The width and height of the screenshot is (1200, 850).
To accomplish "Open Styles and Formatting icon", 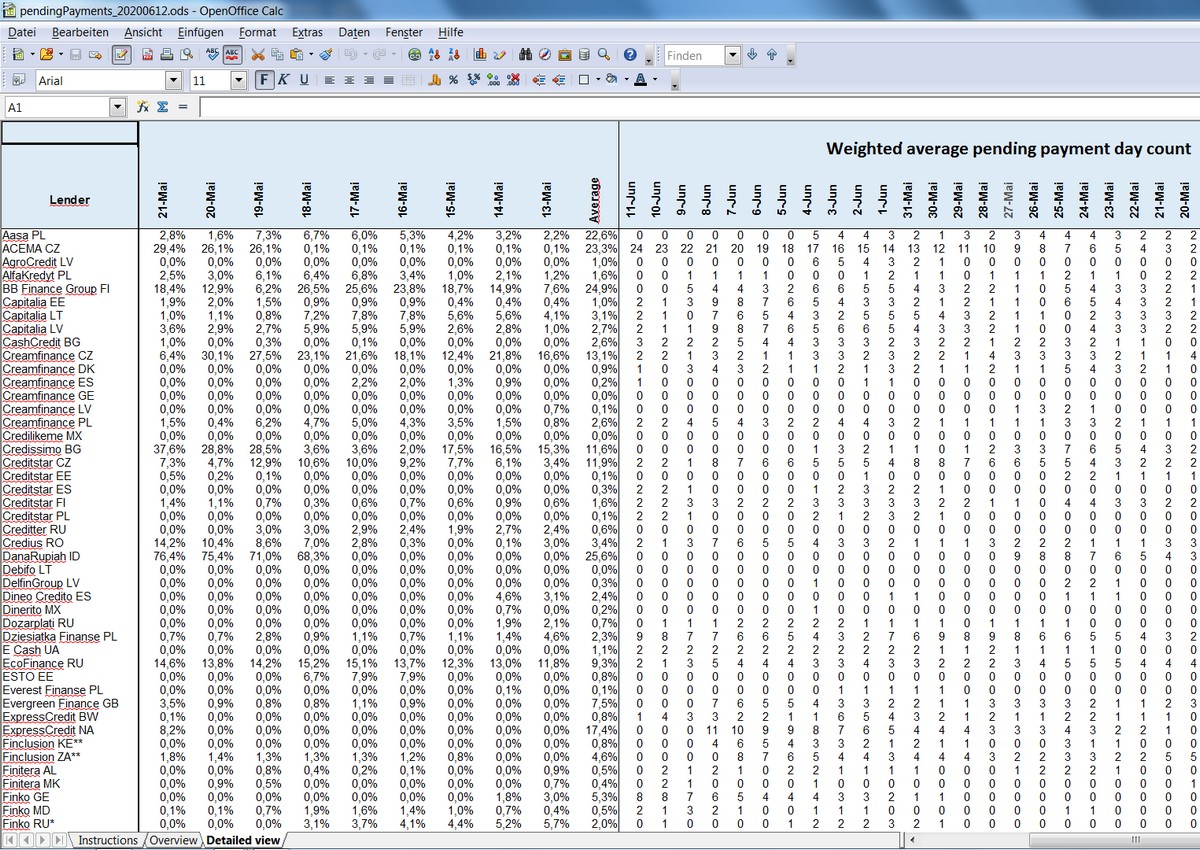I will (x=19, y=80).
